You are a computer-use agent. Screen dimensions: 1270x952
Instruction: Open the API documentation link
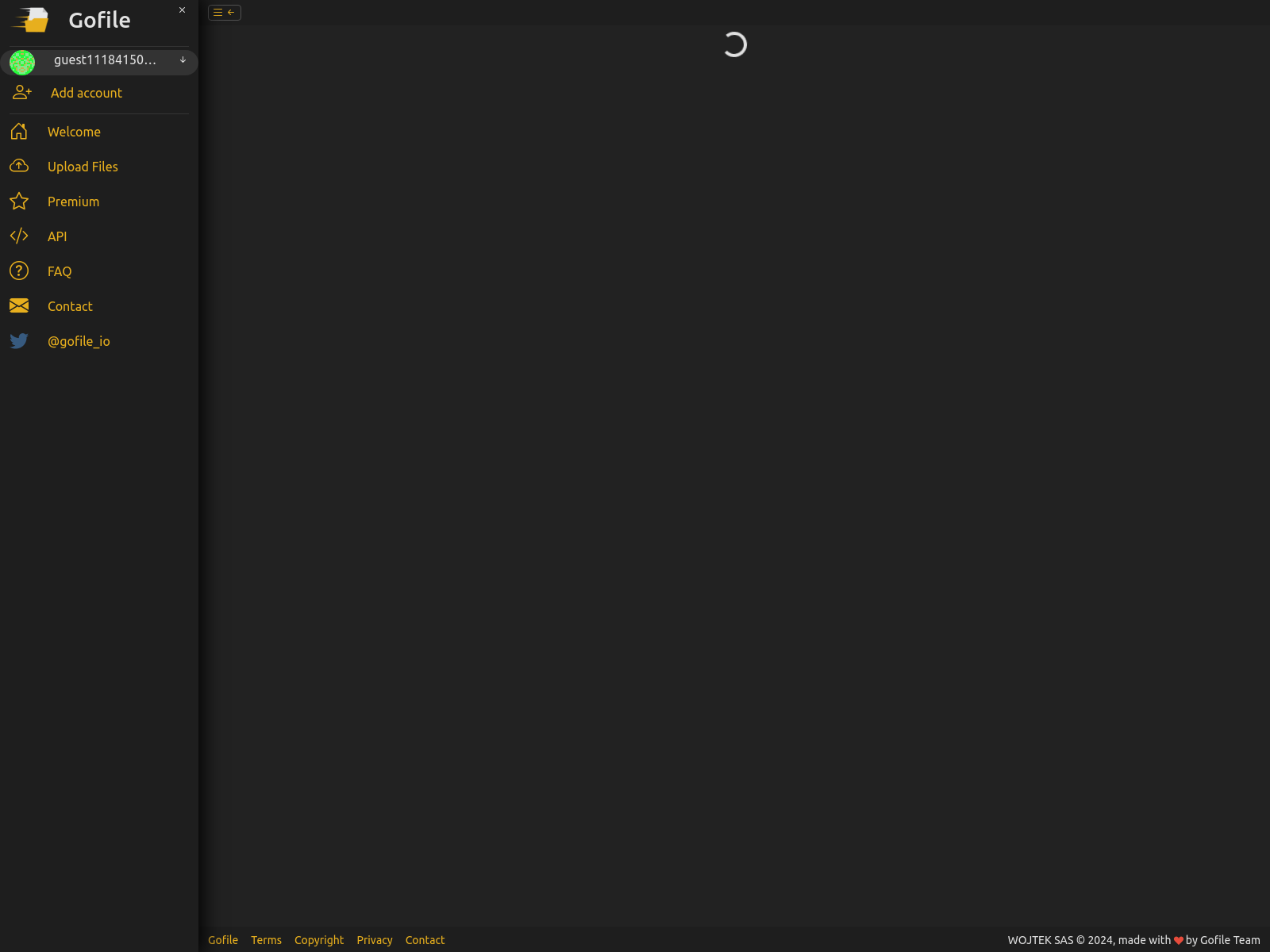[57, 236]
